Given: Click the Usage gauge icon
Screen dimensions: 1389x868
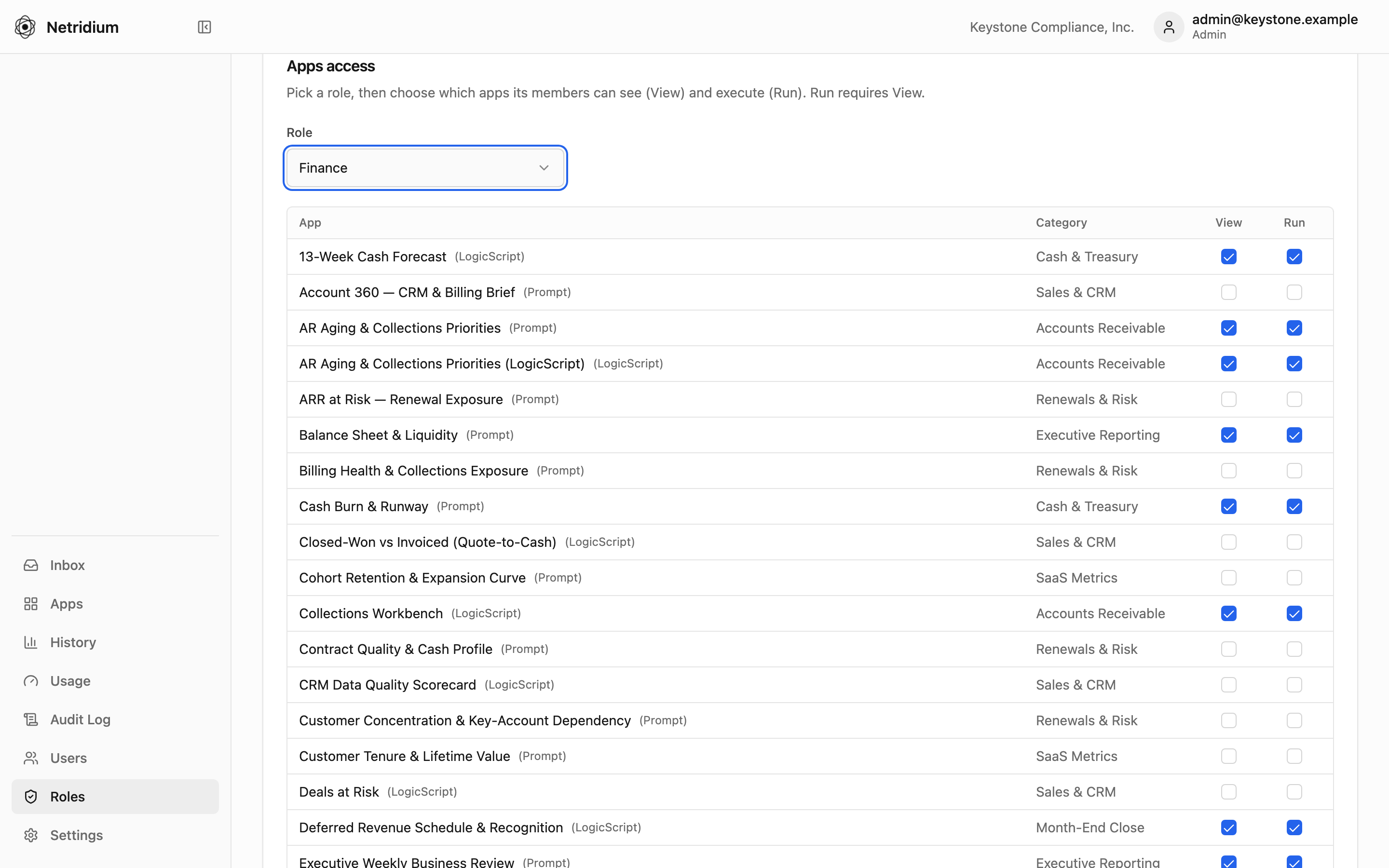Looking at the screenshot, I should click(x=31, y=681).
